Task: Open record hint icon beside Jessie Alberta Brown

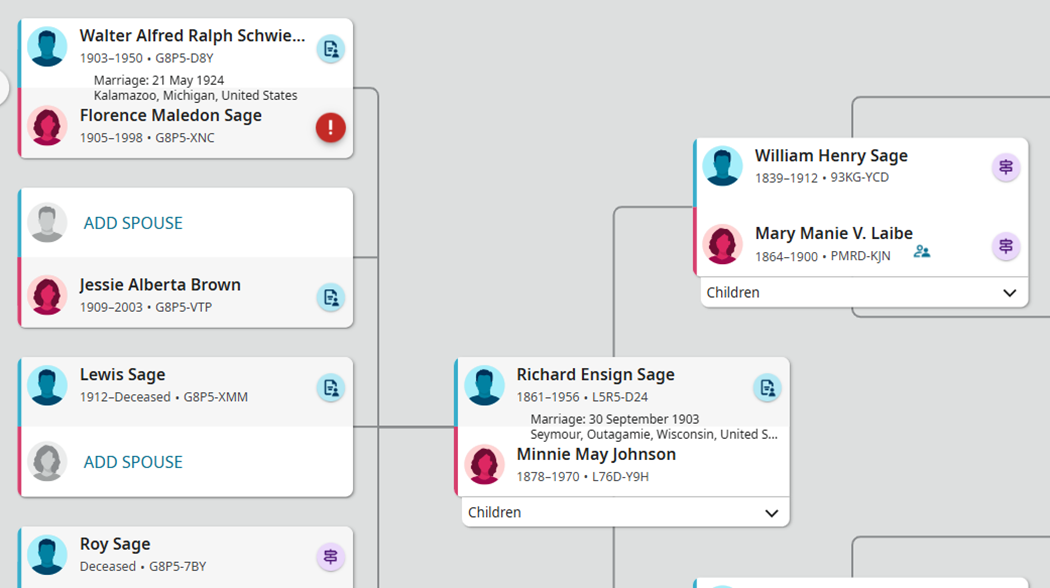Action: (x=331, y=297)
